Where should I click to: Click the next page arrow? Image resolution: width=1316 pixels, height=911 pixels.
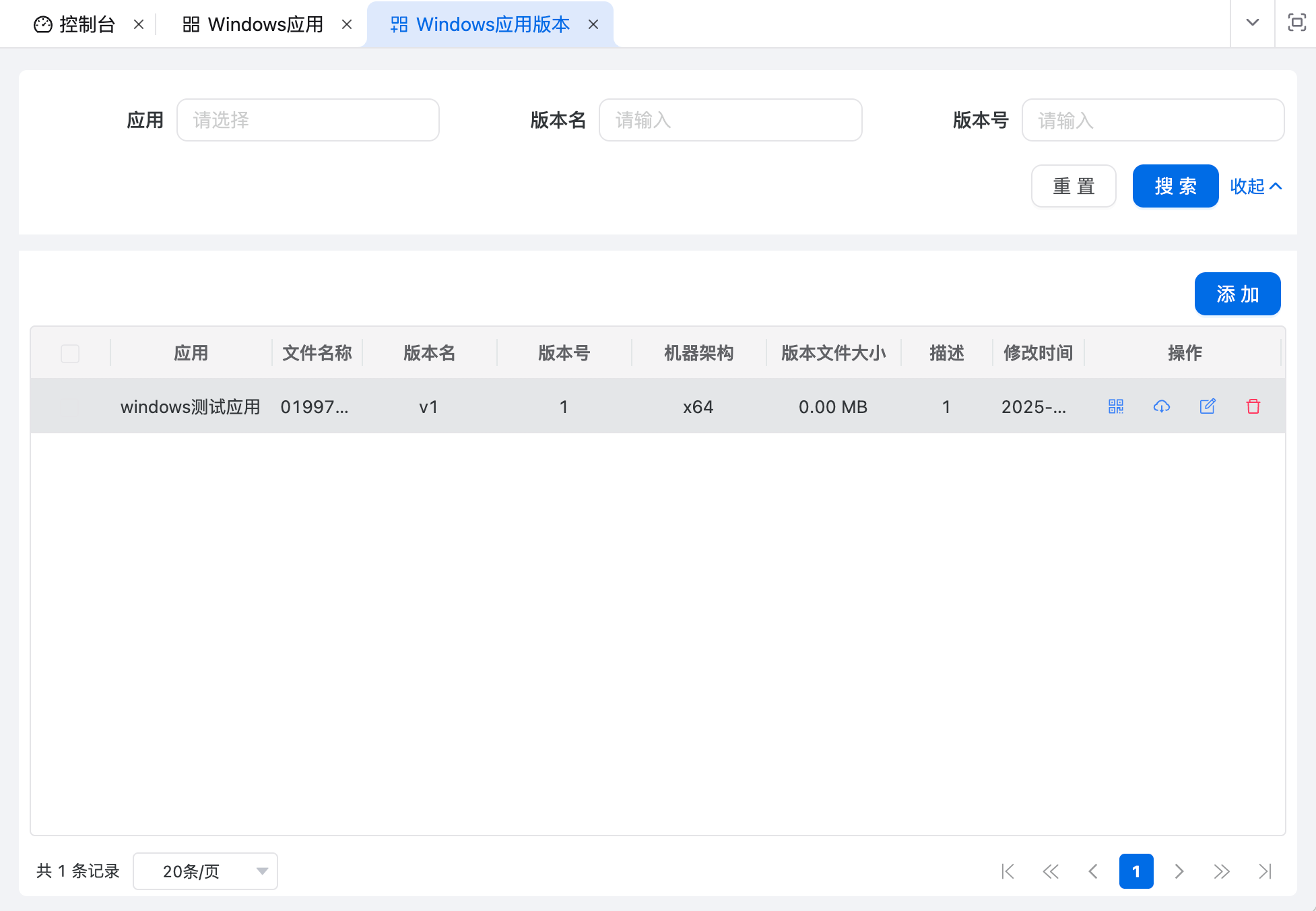(x=1179, y=871)
